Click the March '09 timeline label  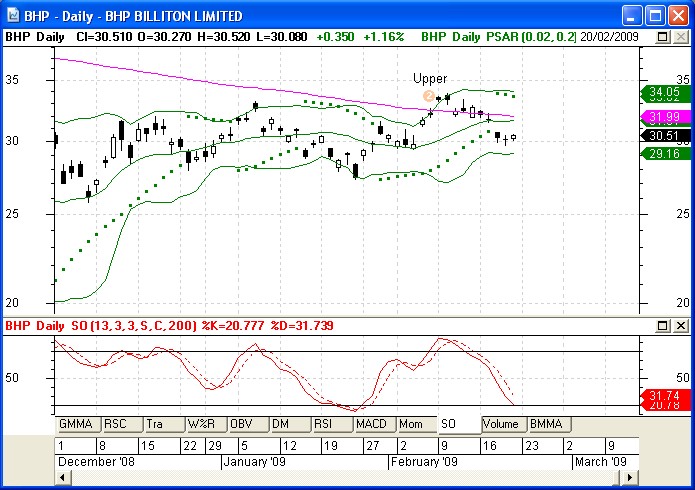click(x=601, y=462)
